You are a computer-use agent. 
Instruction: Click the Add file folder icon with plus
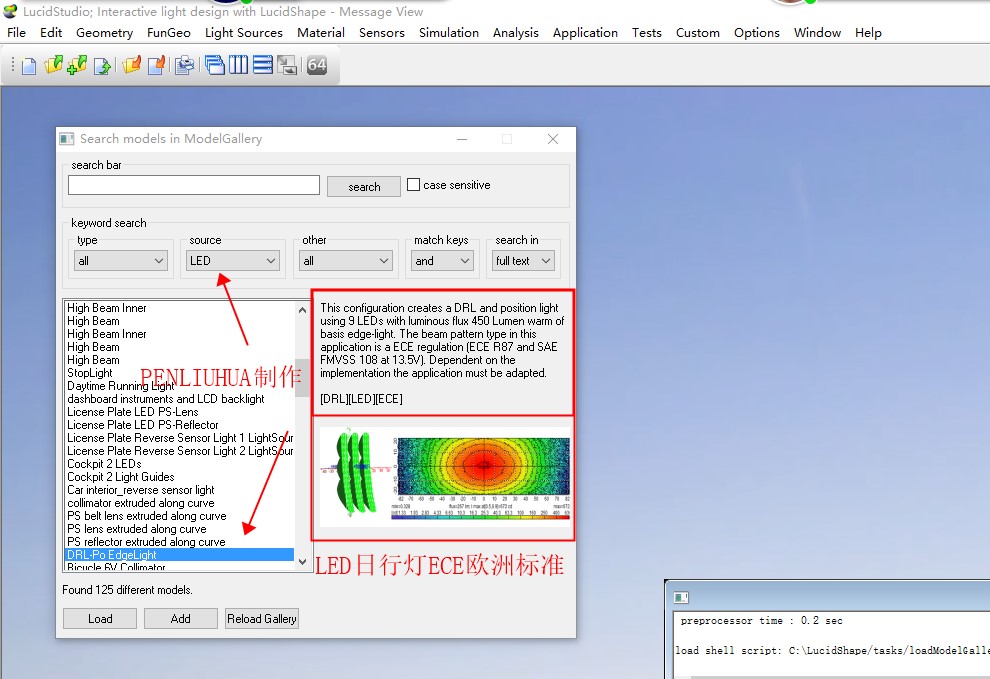pyautogui.click(x=77, y=65)
